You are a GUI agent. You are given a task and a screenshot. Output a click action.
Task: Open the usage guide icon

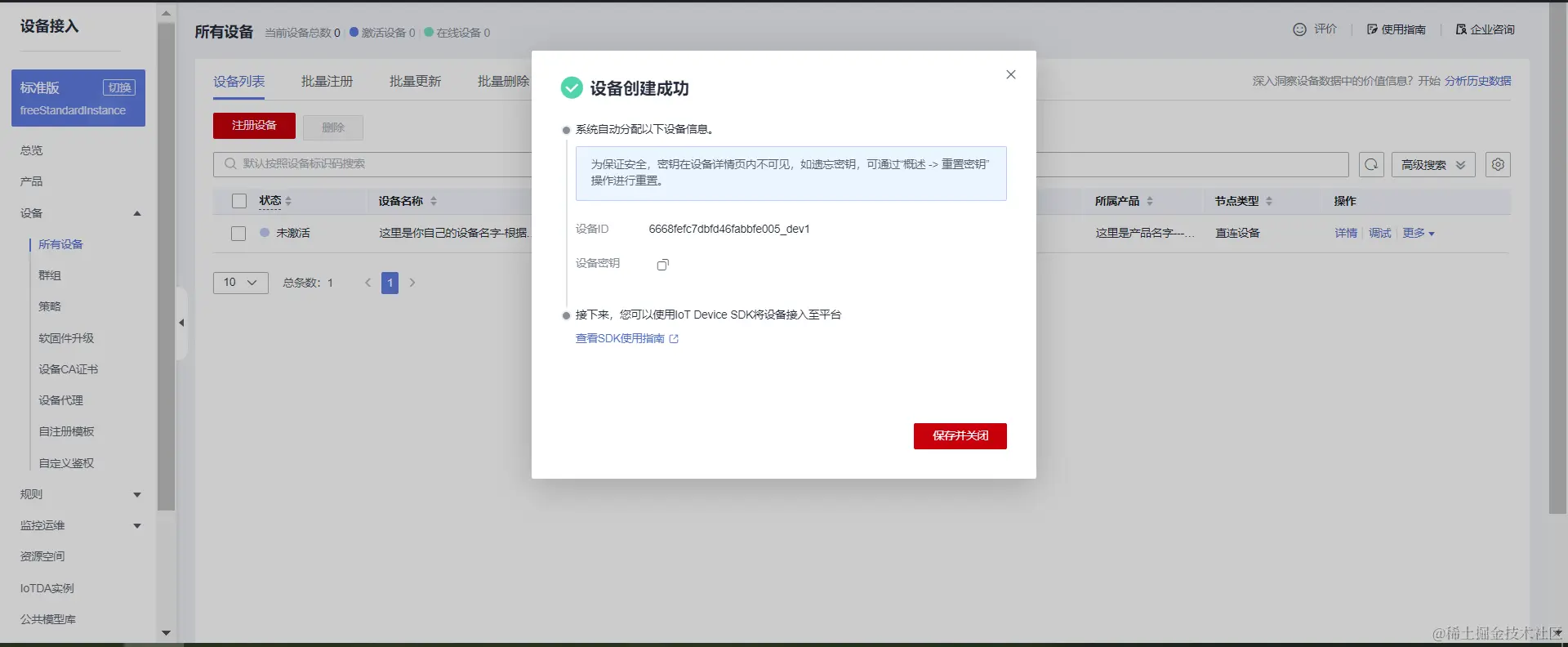pos(1372,29)
